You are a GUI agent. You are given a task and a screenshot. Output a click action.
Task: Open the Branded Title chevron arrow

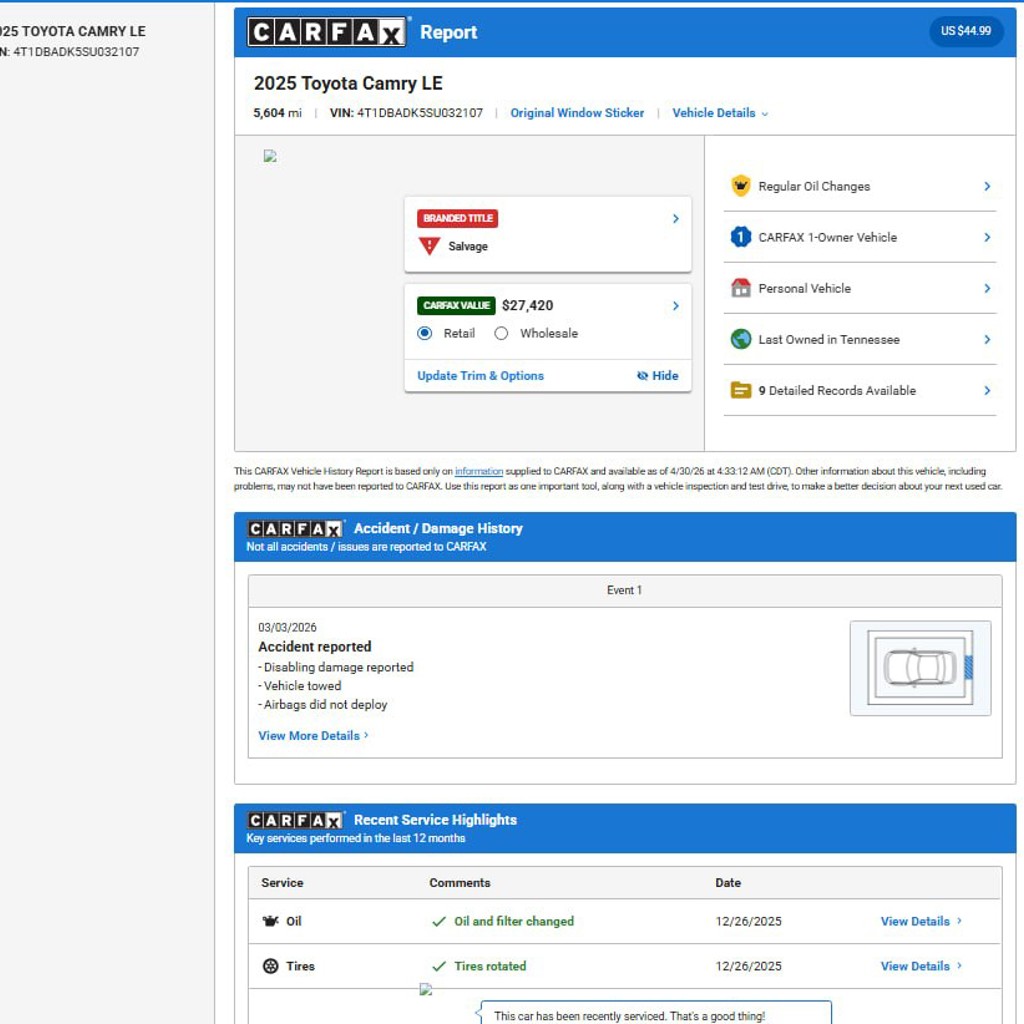click(676, 218)
